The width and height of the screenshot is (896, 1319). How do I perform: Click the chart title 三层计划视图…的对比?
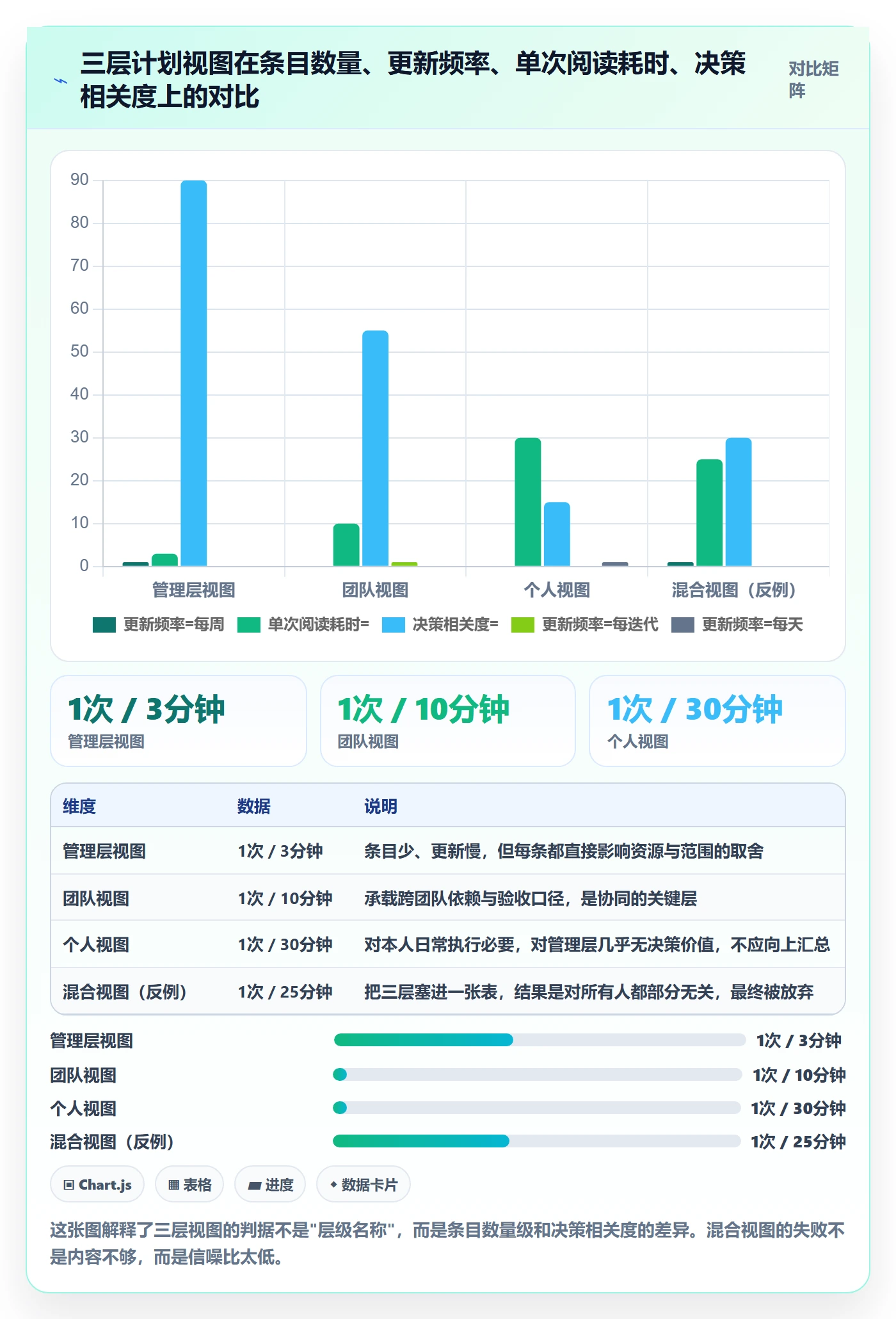[413, 80]
